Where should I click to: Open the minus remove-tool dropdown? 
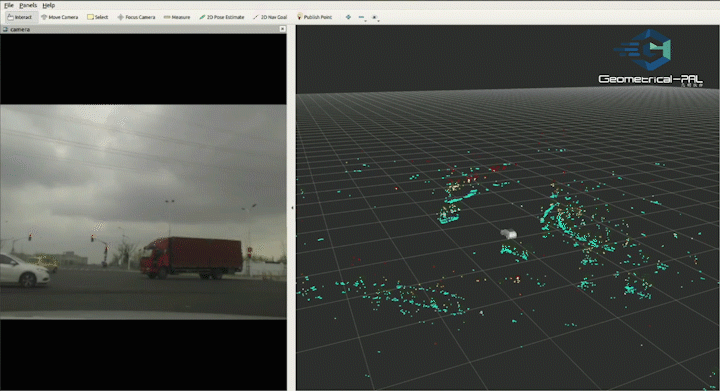[x=362, y=17]
